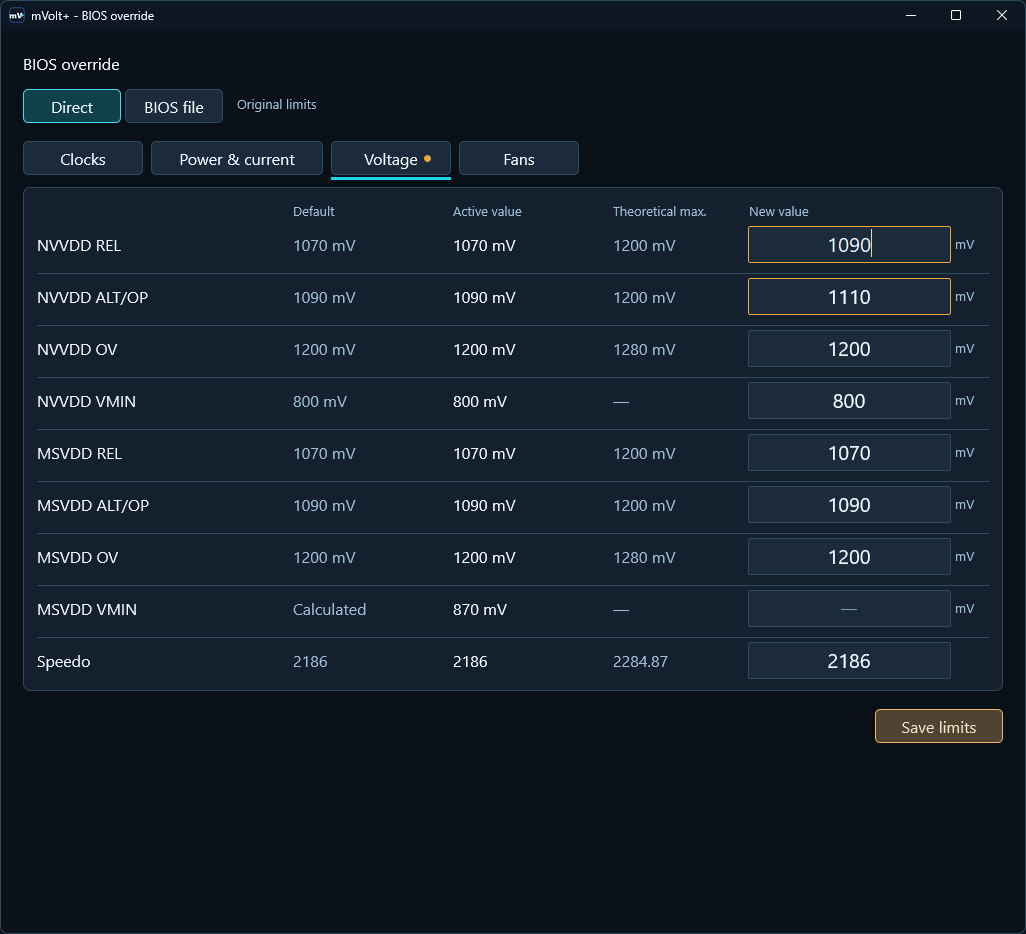1026x934 pixels.
Task: Click the NVVDD OV new value field
Action: coord(849,349)
